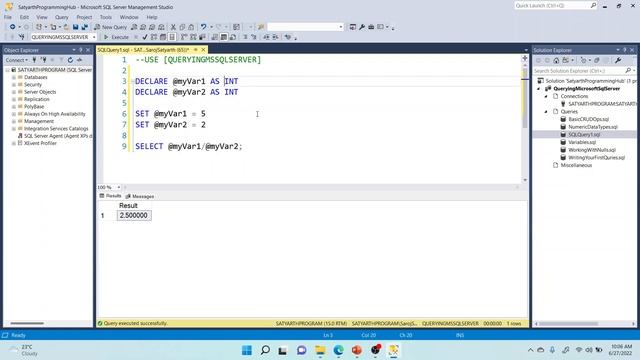Switch to the Messages tab

140,196
